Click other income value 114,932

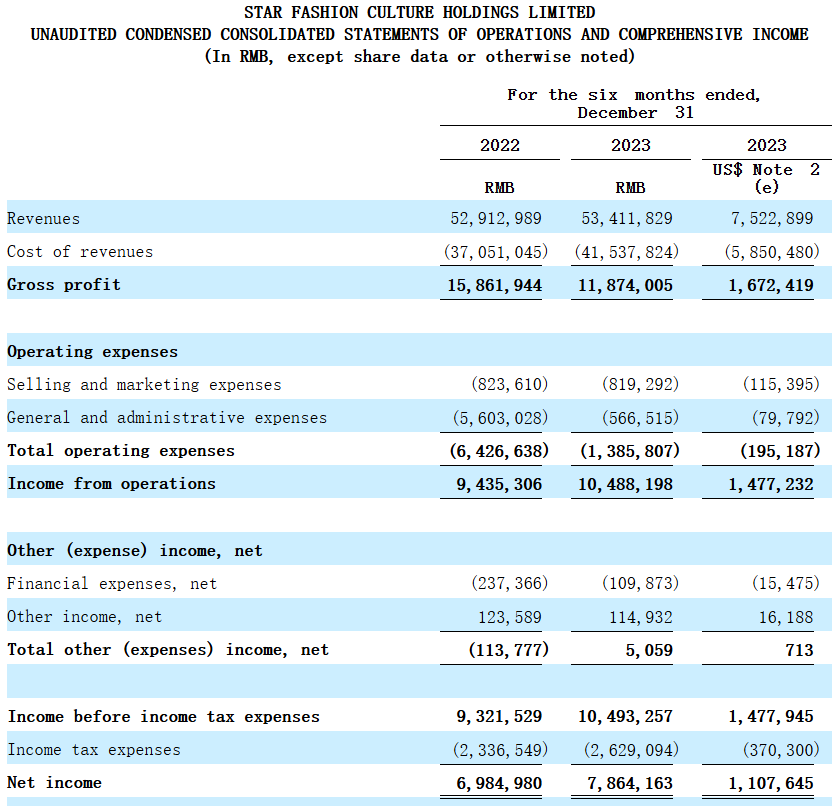point(641,617)
